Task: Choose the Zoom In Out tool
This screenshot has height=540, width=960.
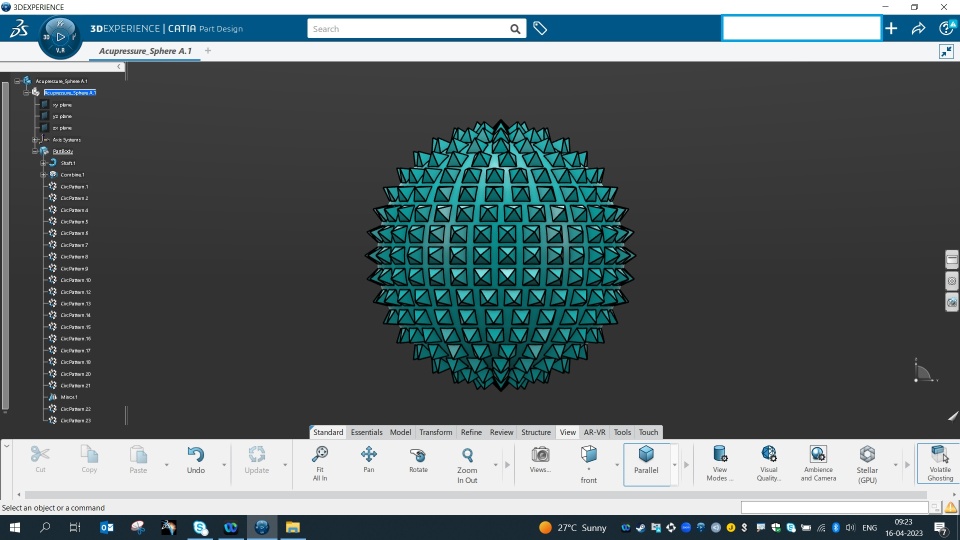Action: 467,465
